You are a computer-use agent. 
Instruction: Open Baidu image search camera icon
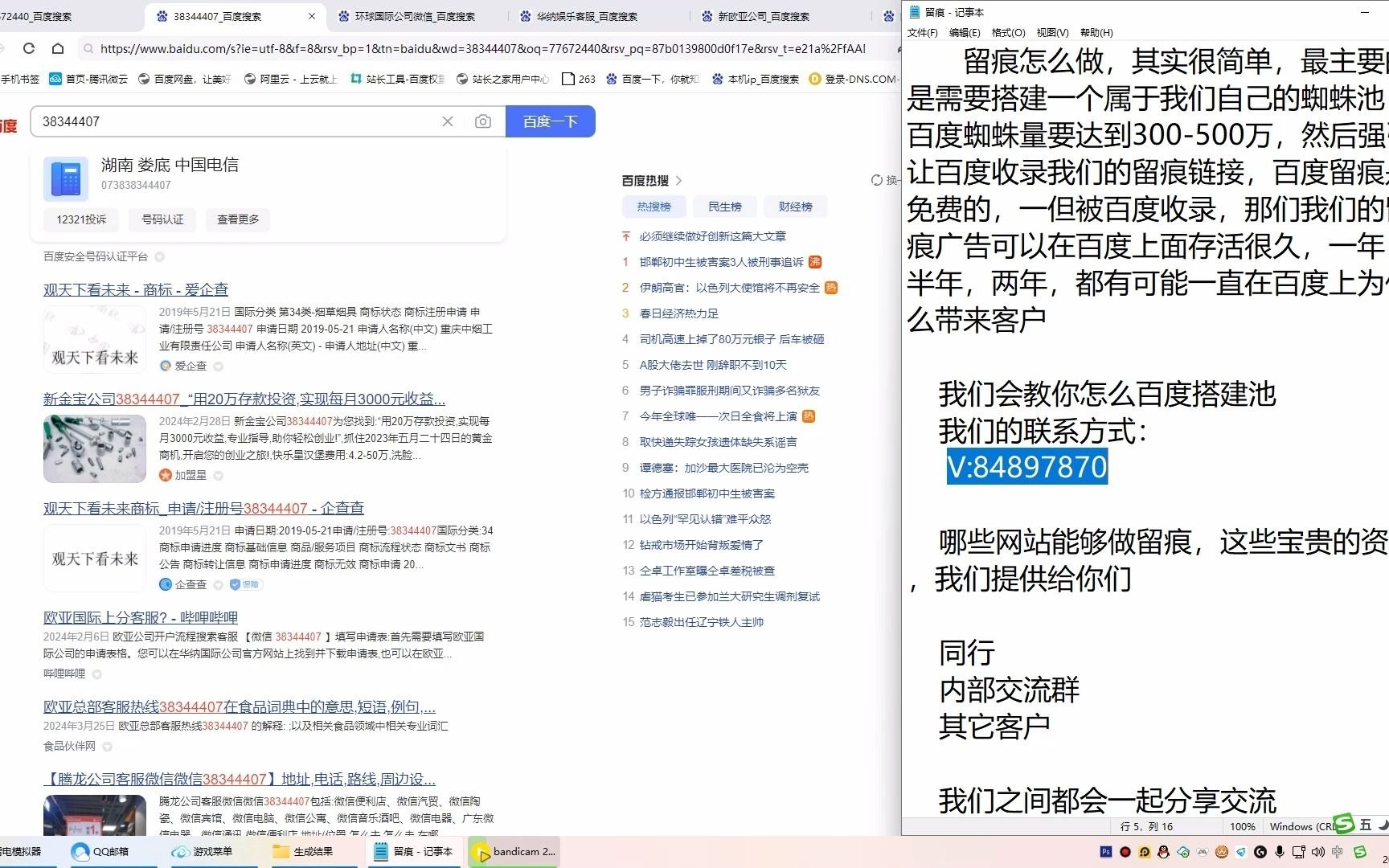point(482,121)
